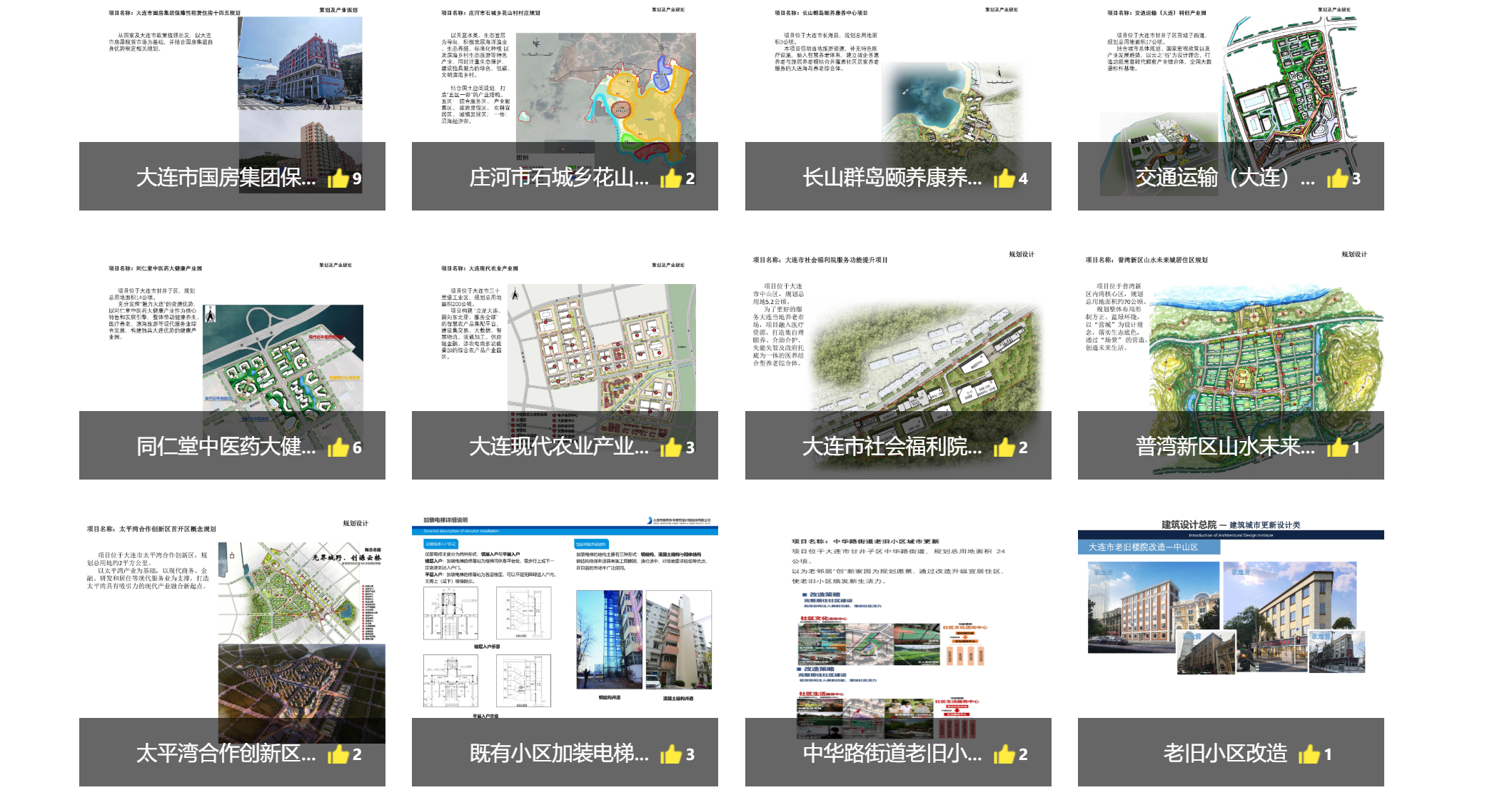Click thumbs-up on 既有小区加装电梯... card
This screenshot has height=795, width=1512.
coord(671,754)
